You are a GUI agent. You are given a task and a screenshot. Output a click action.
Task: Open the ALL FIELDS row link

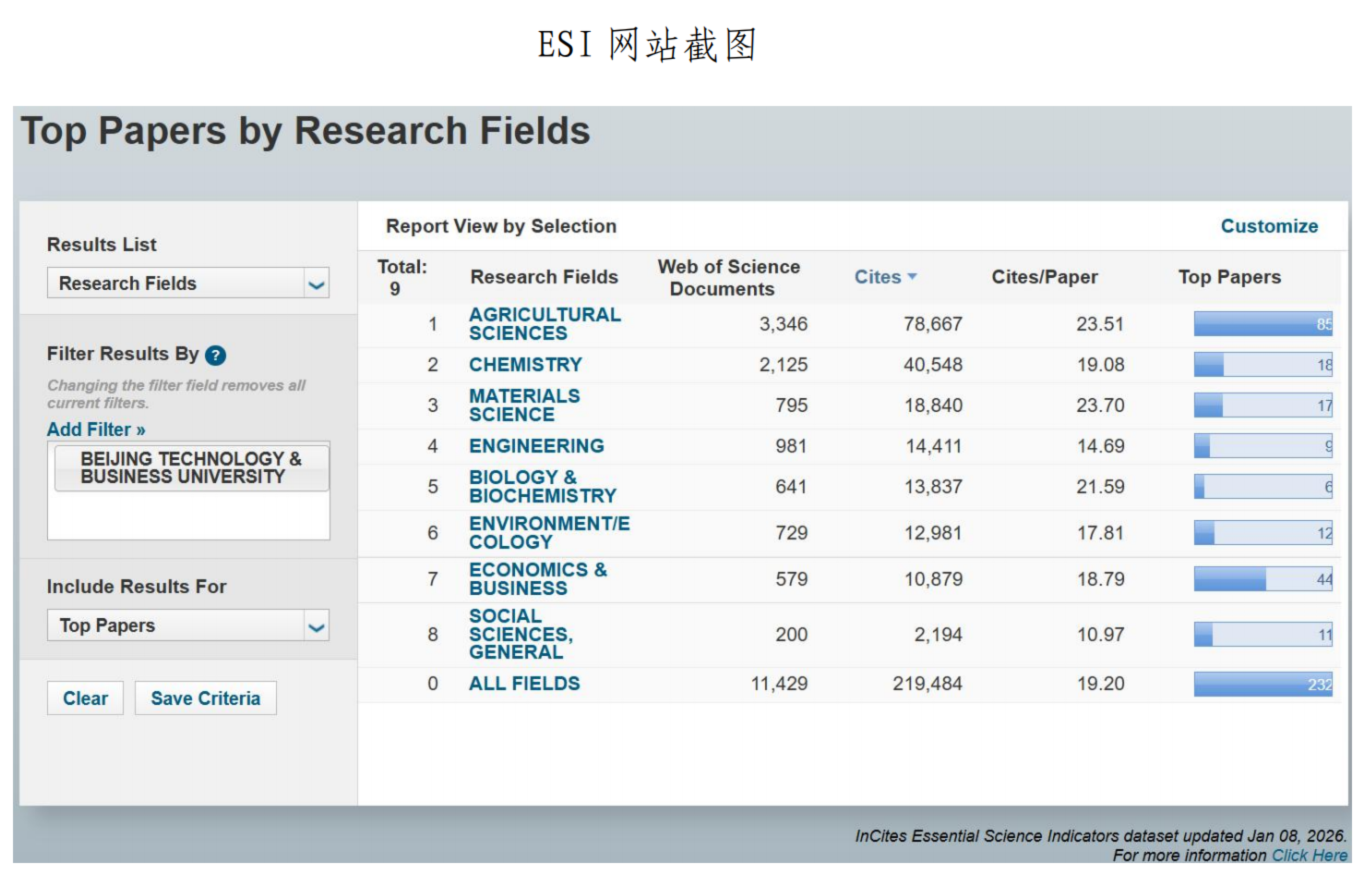[524, 684]
